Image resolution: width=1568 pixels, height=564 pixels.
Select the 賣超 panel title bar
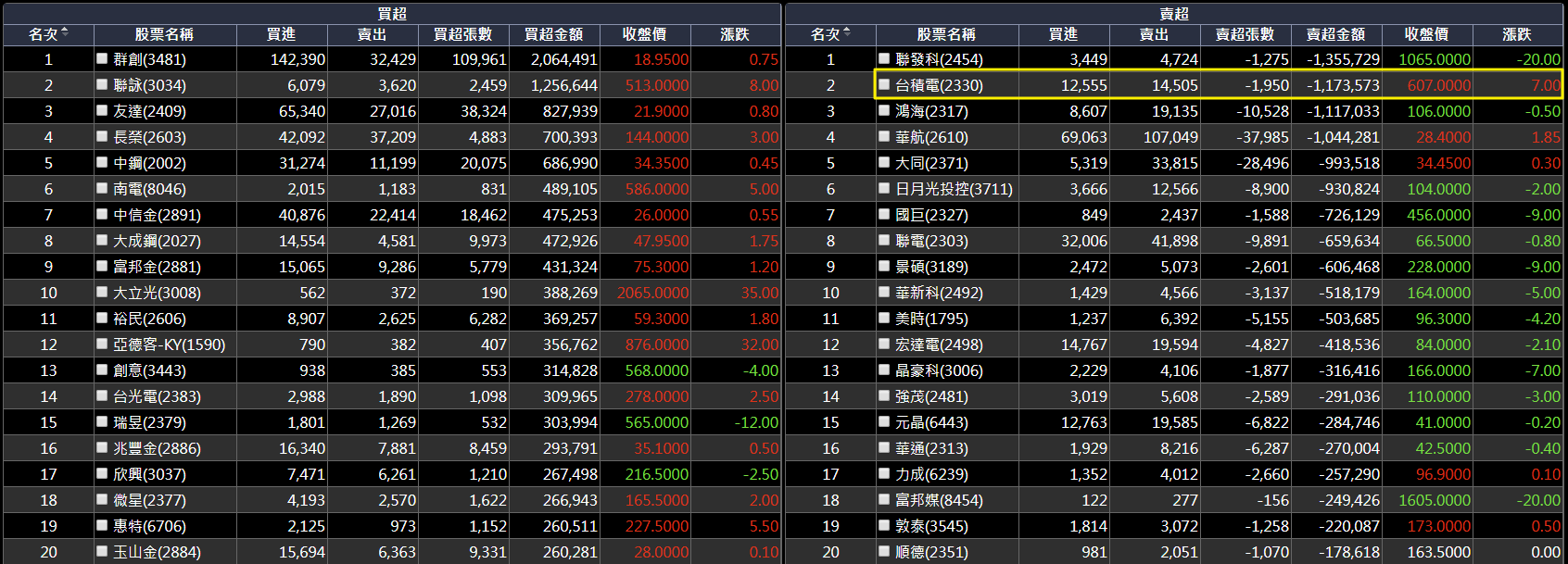click(1174, 13)
